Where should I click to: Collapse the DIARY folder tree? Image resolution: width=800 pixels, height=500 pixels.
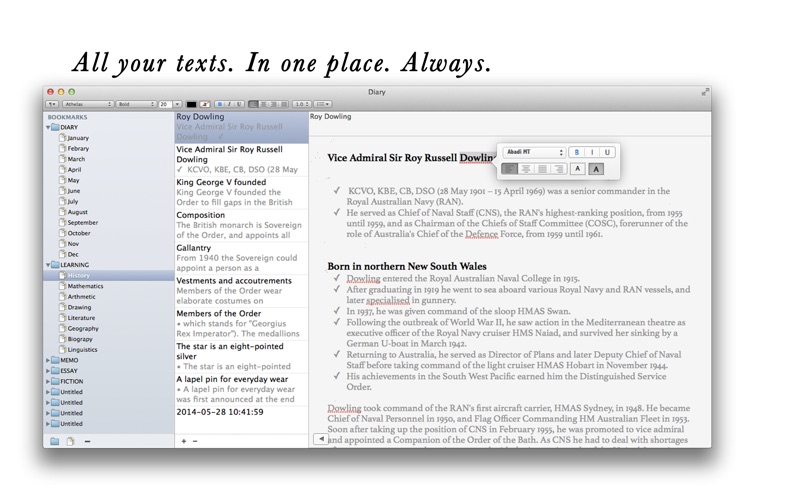pyautogui.click(x=48, y=127)
